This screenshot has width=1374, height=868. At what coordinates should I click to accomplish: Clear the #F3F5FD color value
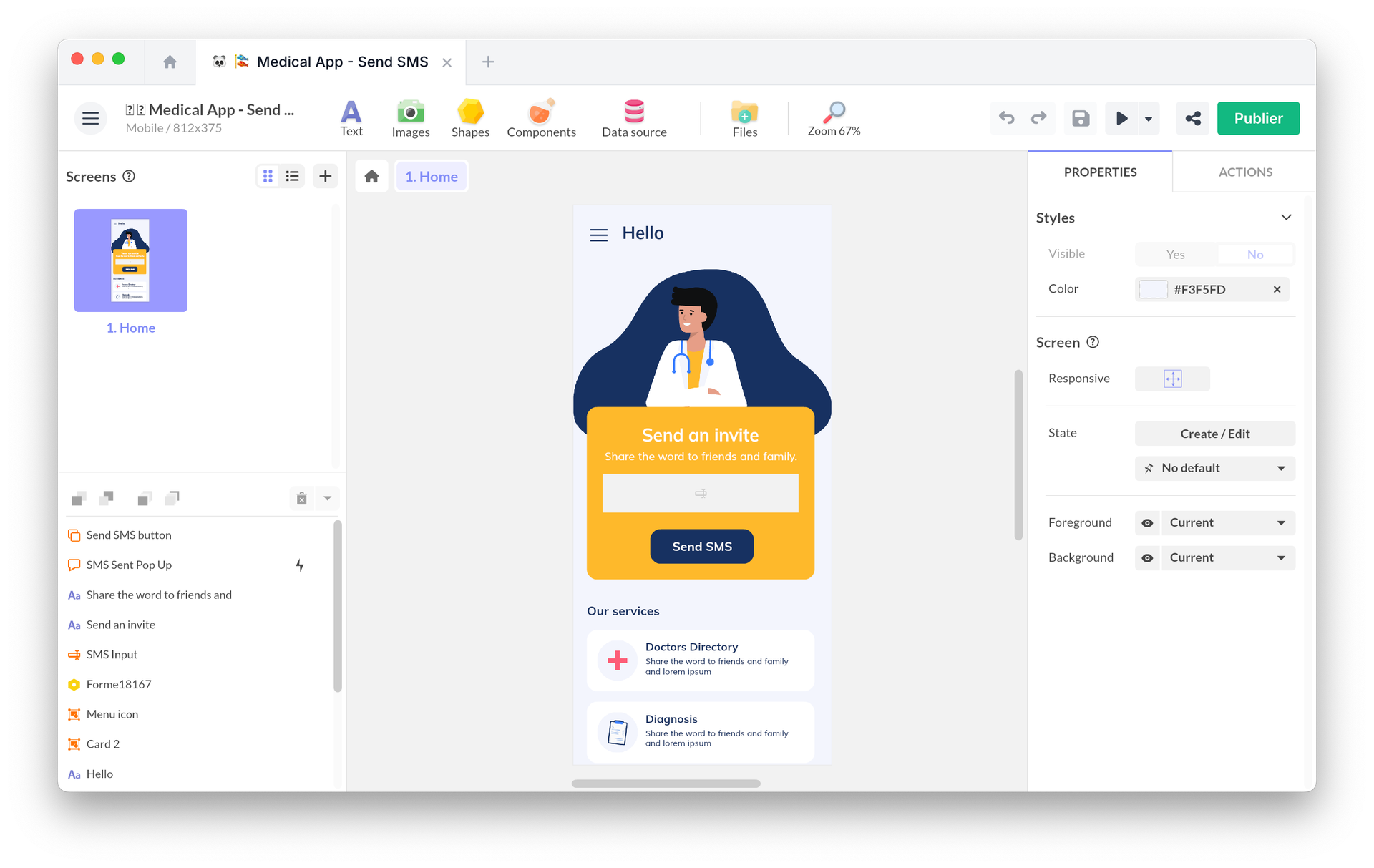click(x=1277, y=290)
